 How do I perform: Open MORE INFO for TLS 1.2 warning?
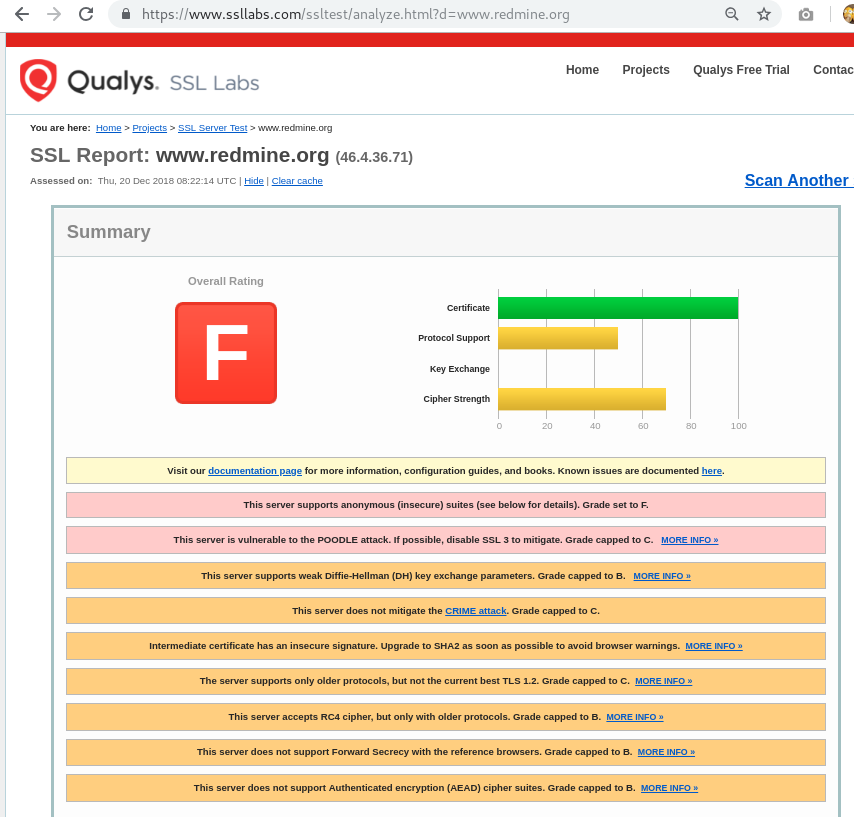point(663,681)
